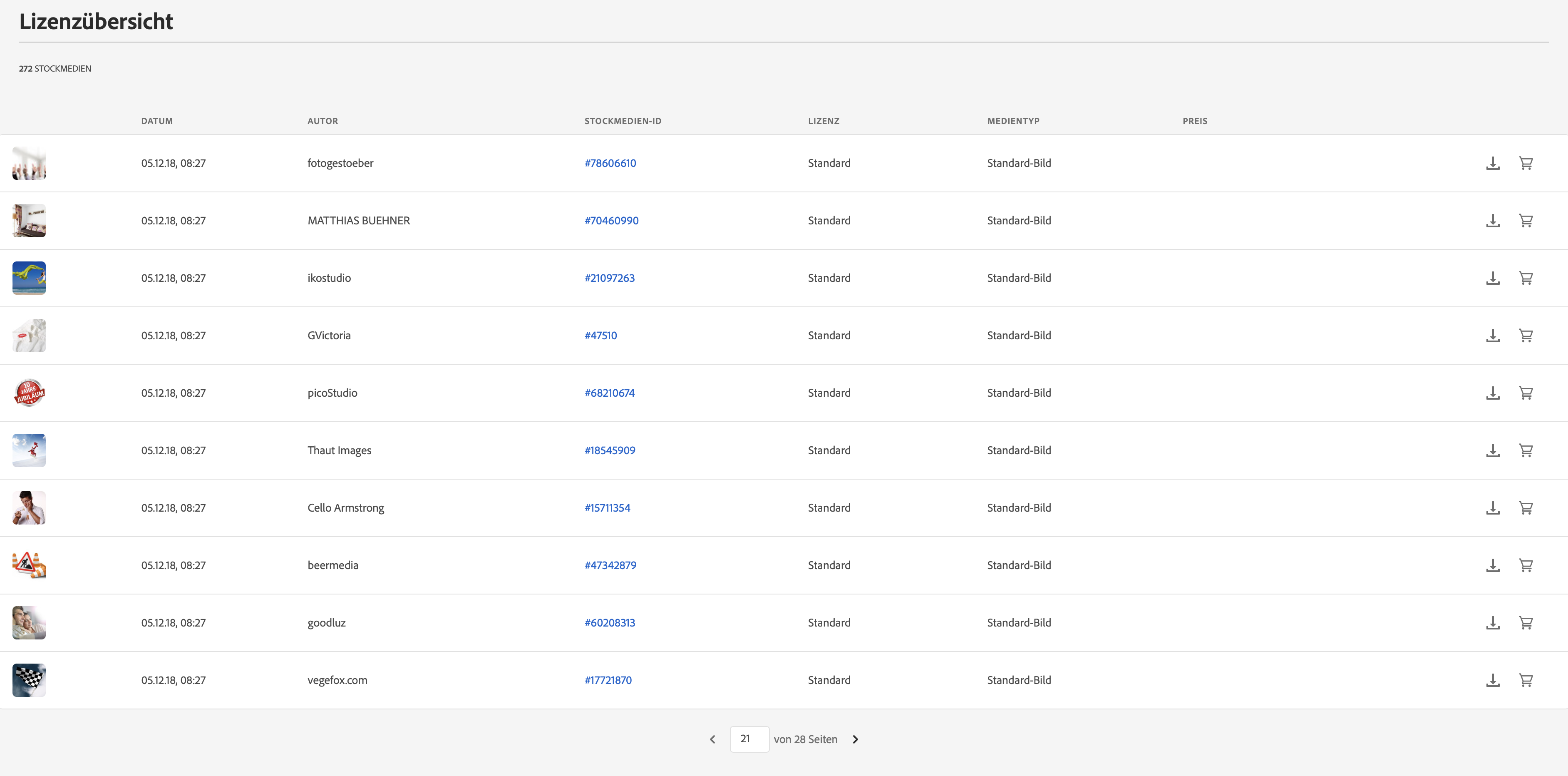Open stock ID #78606610 link
This screenshot has height=776, width=1568.
click(x=610, y=163)
